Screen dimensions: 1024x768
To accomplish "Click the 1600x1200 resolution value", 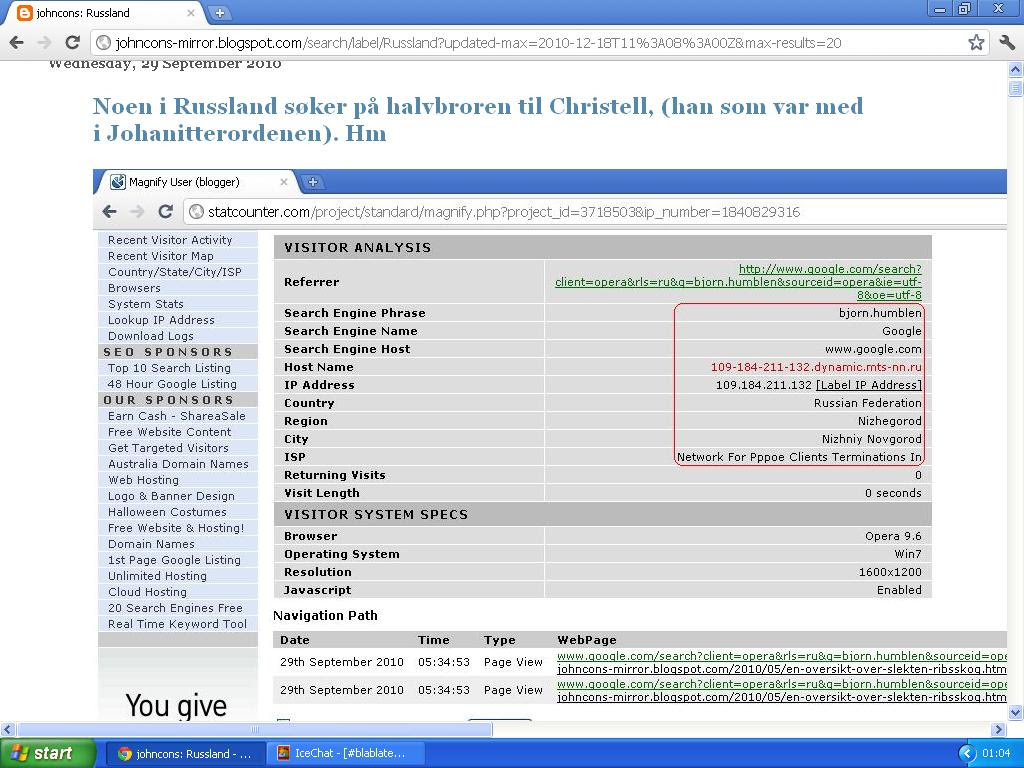I will coord(889,572).
